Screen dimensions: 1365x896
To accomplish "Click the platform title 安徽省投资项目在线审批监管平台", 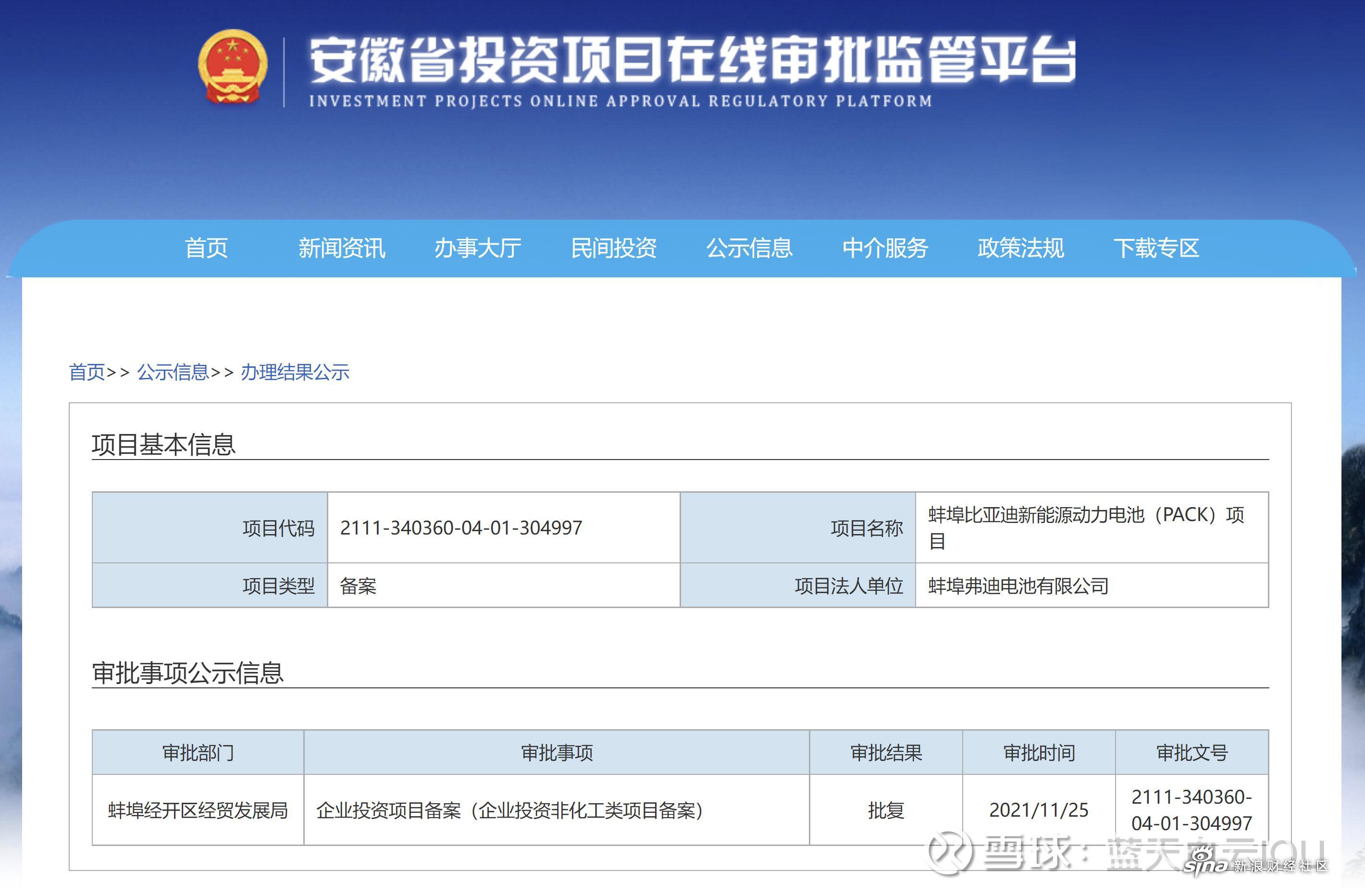I will tap(693, 60).
